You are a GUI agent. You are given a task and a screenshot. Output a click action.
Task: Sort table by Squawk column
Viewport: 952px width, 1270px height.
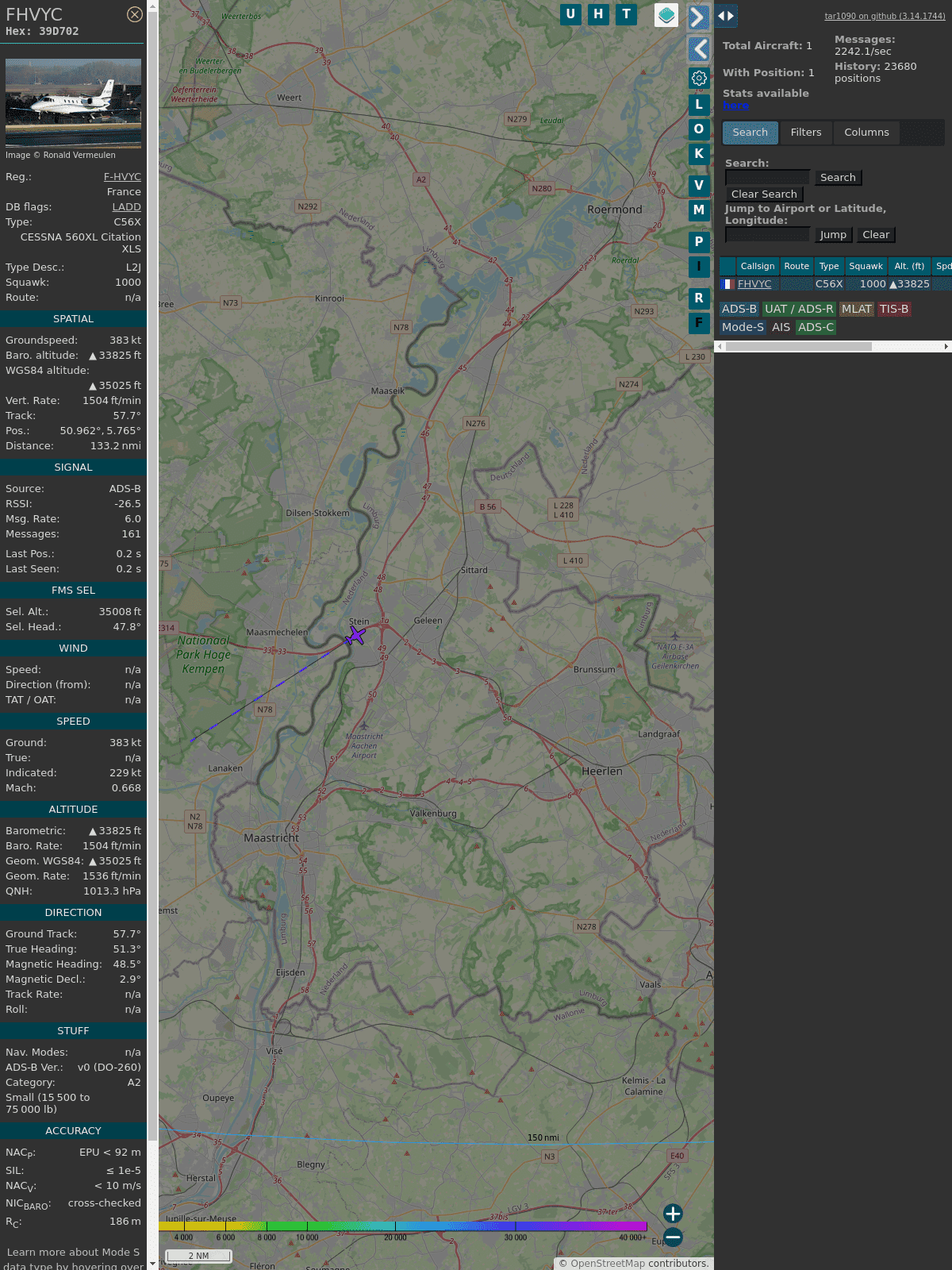click(866, 267)
